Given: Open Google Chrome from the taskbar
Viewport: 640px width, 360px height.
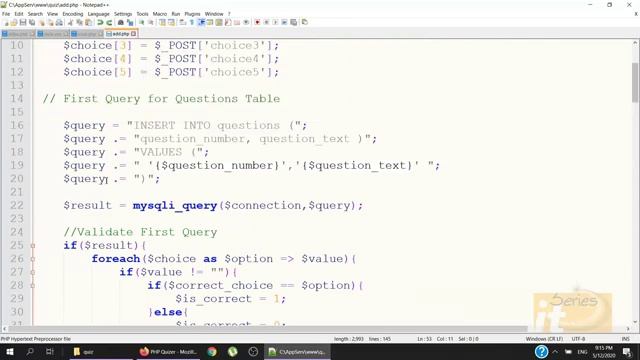Looking at the screenshot, I should pos(212,351).
